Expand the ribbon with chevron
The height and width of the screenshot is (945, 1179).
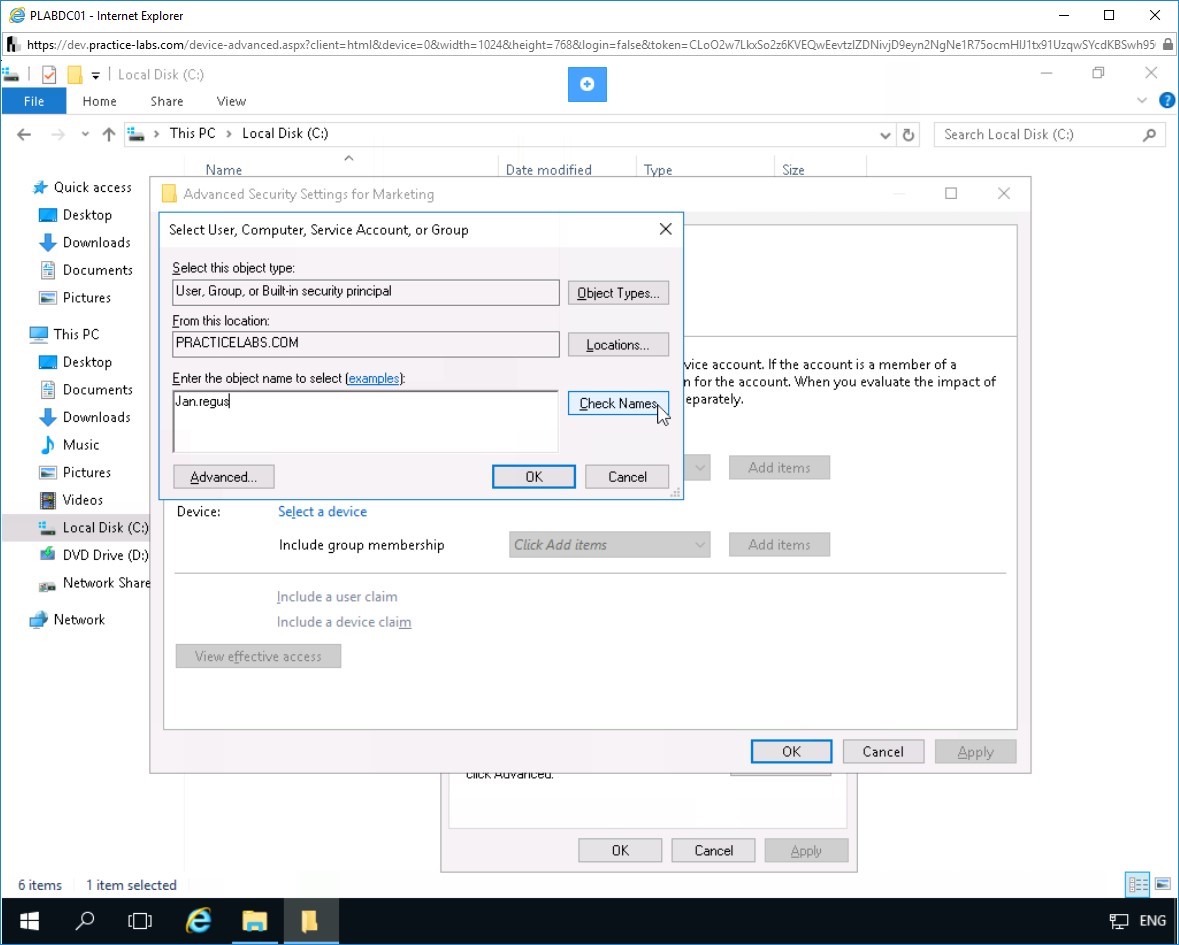1141,100
